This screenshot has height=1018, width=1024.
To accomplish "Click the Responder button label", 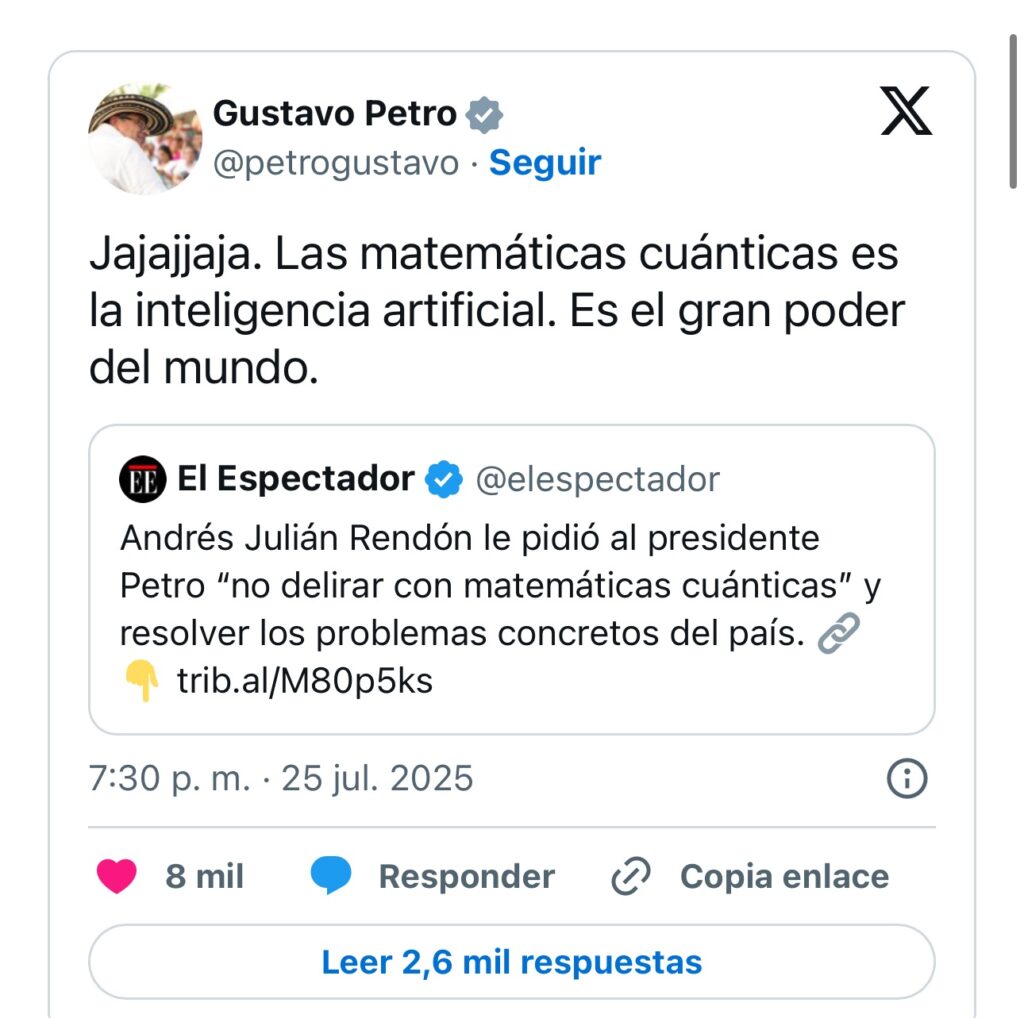I will pyautogui.click(x=466, y=876).
